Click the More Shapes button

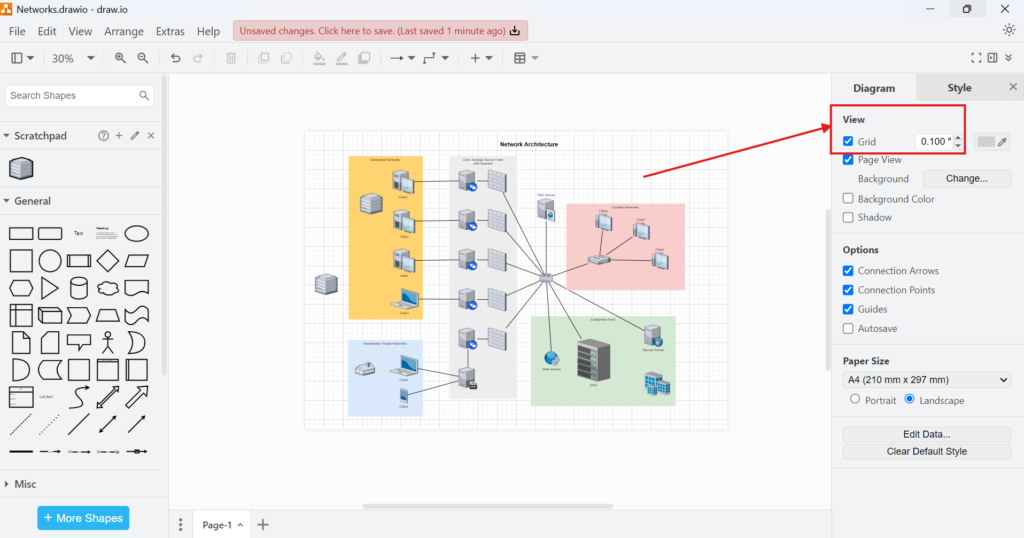tap(83, 518)
